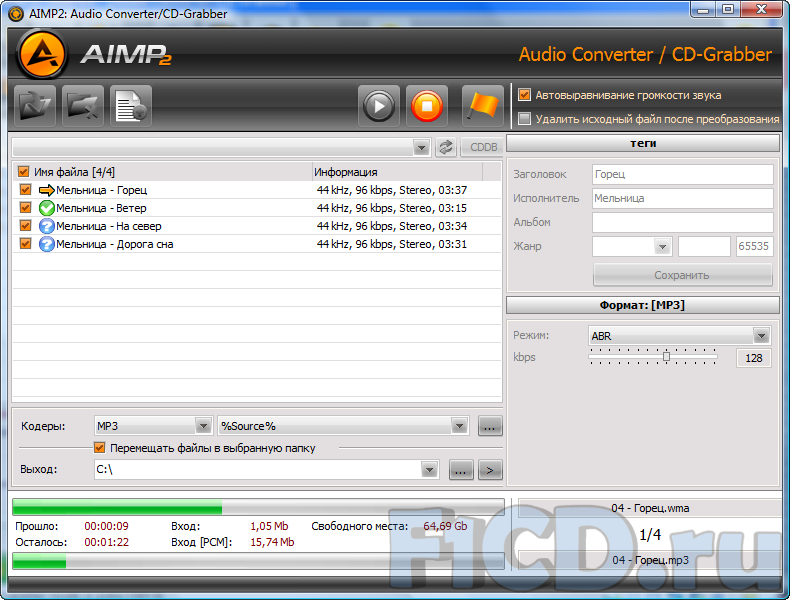Click the green check icon for Ветер
The image size is (790, 600).
(x=47, y=208)
